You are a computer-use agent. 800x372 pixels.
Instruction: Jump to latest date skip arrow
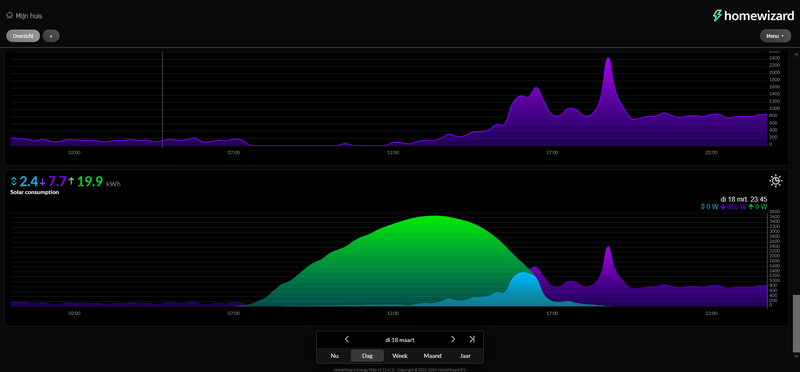472,339
